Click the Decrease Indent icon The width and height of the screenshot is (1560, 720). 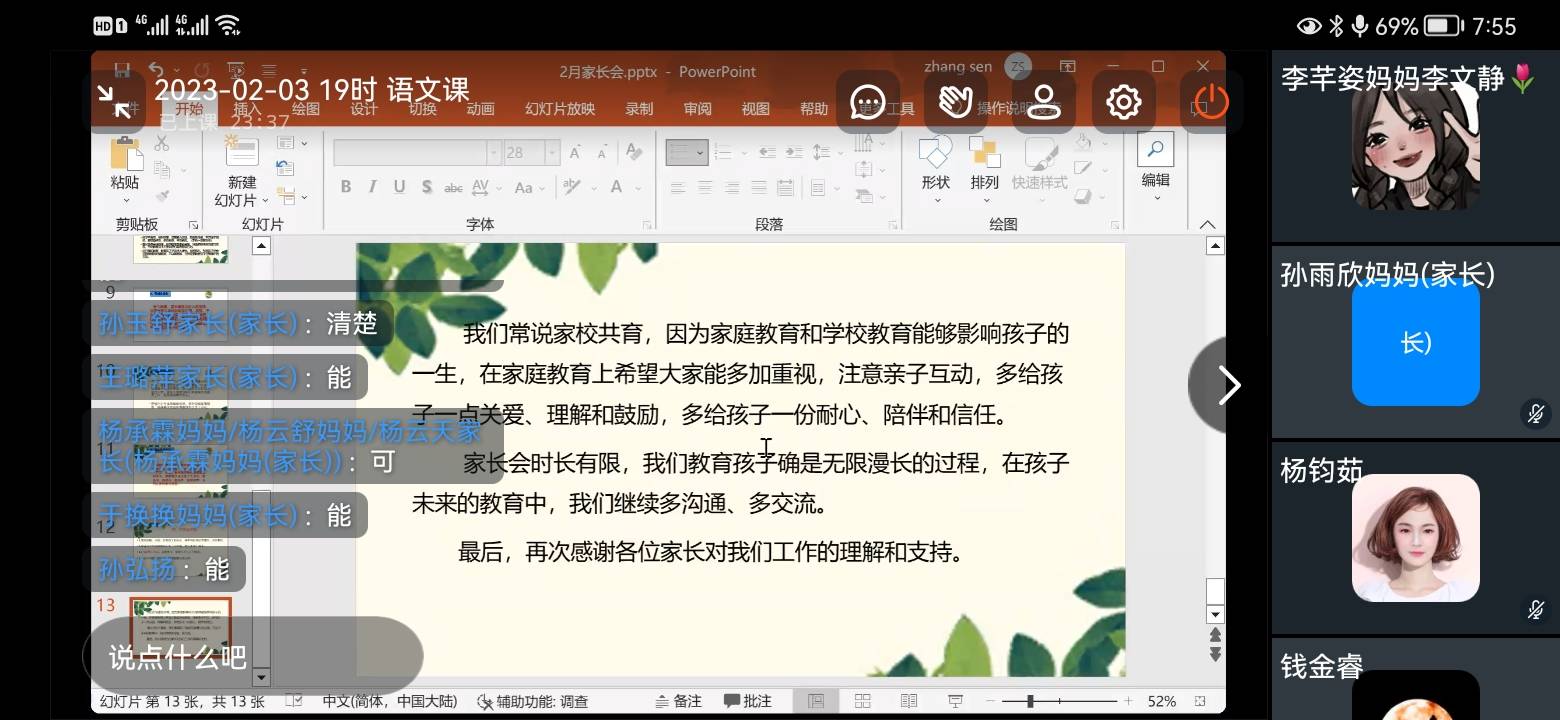tap(768, 153)
